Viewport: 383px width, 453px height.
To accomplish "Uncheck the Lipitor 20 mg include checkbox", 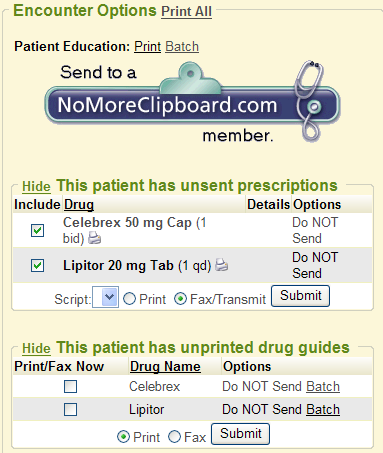I will pyautogui.click(x=37, y=266).
